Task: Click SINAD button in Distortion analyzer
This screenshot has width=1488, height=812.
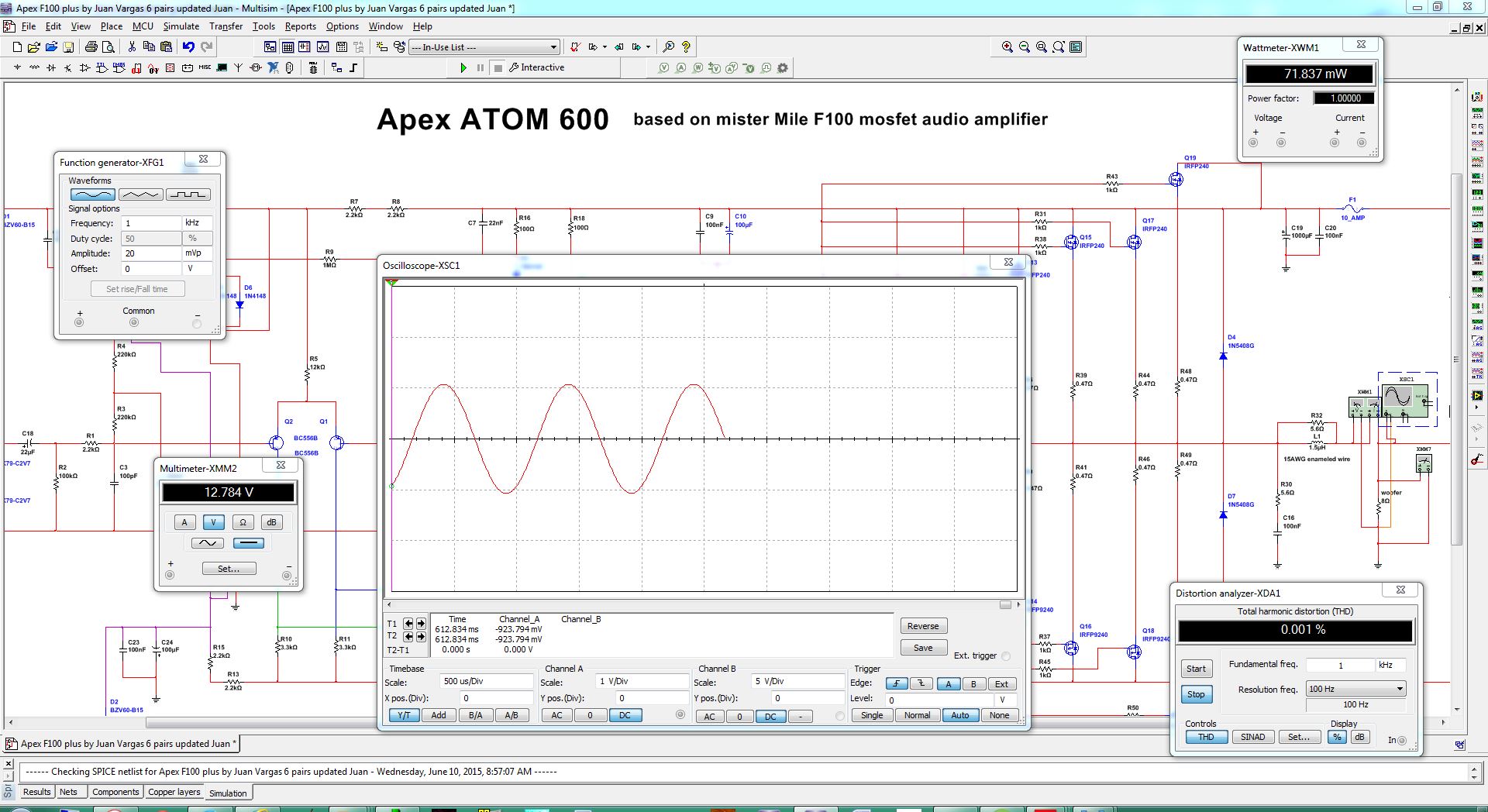Action: [x=1252, y=737]
